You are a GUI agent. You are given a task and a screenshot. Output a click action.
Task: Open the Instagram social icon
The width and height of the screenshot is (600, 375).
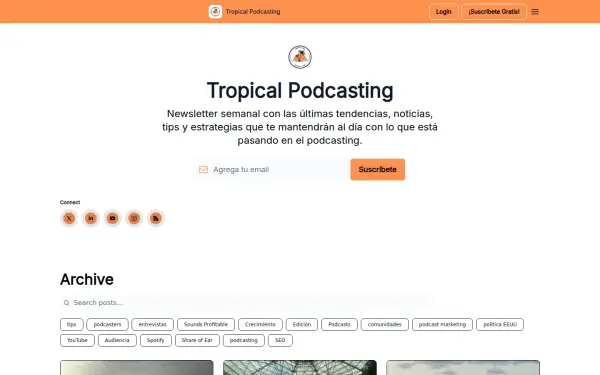click(134, 218)
